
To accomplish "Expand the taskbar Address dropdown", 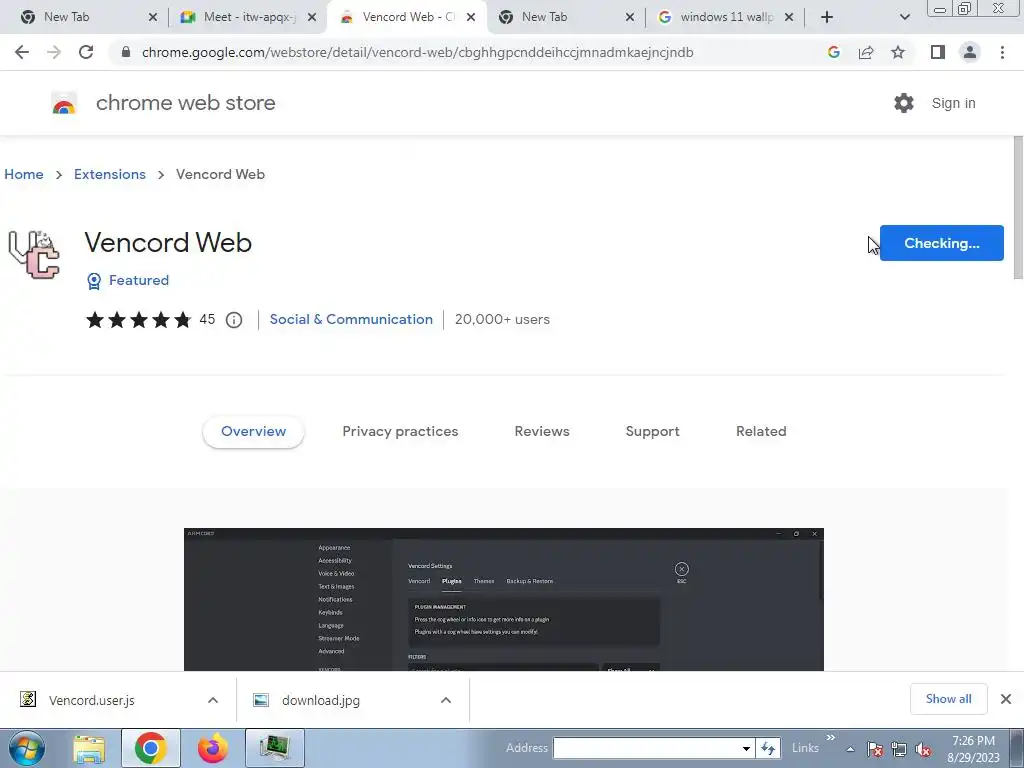I will [746, 748].
